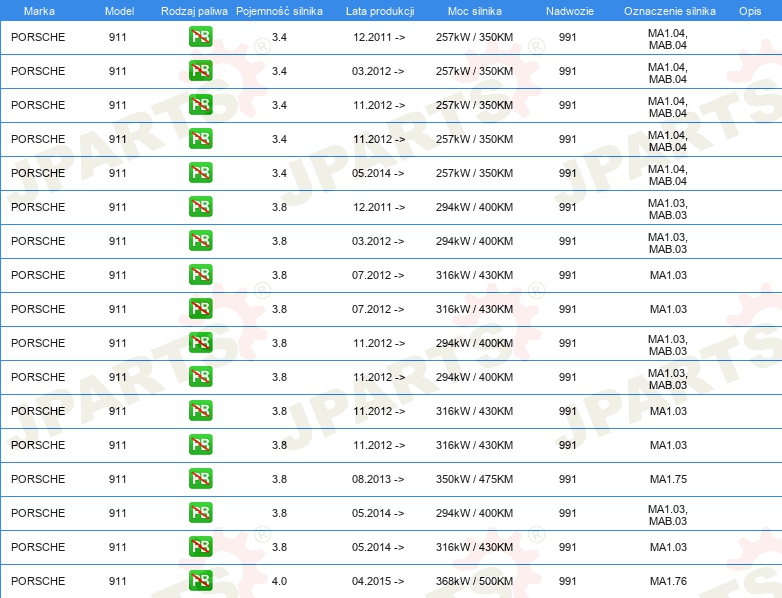Click petrol fuel icon in 03.2012 257kW row
782x598 pixels.
[x=200, y=71]
